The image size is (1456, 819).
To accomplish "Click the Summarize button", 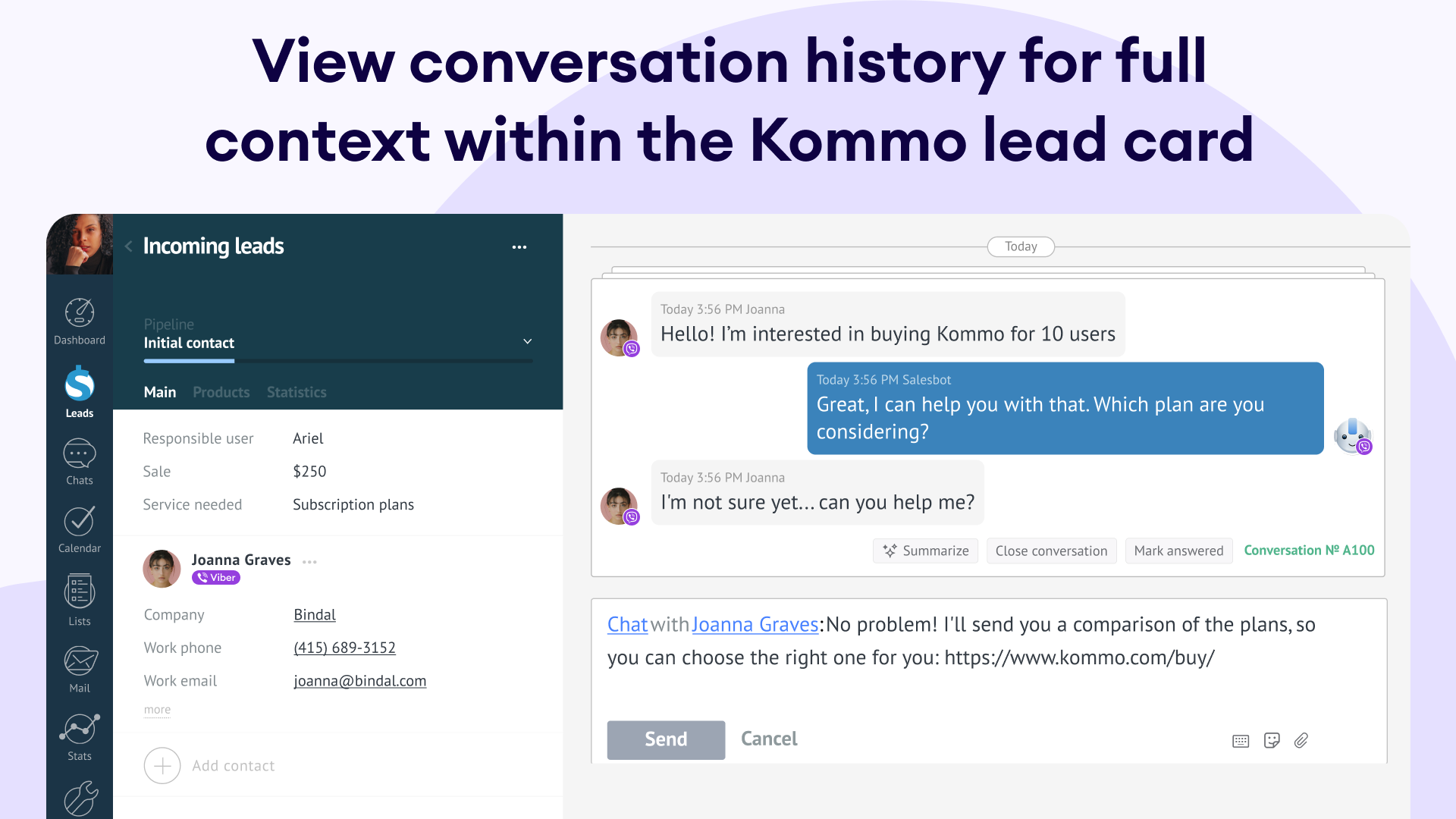I will [x=925, y=551].
